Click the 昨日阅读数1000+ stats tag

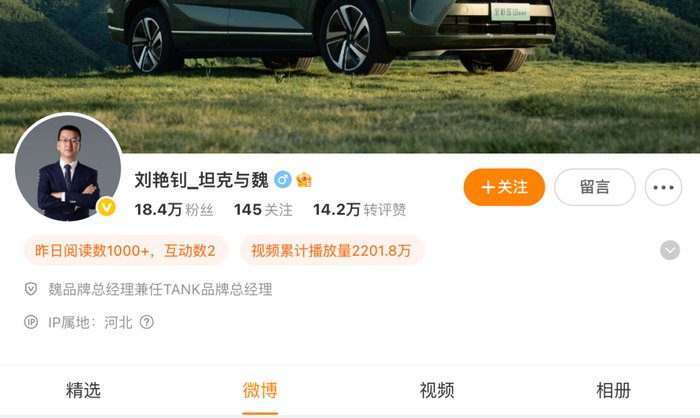click(x=126, y=251)
